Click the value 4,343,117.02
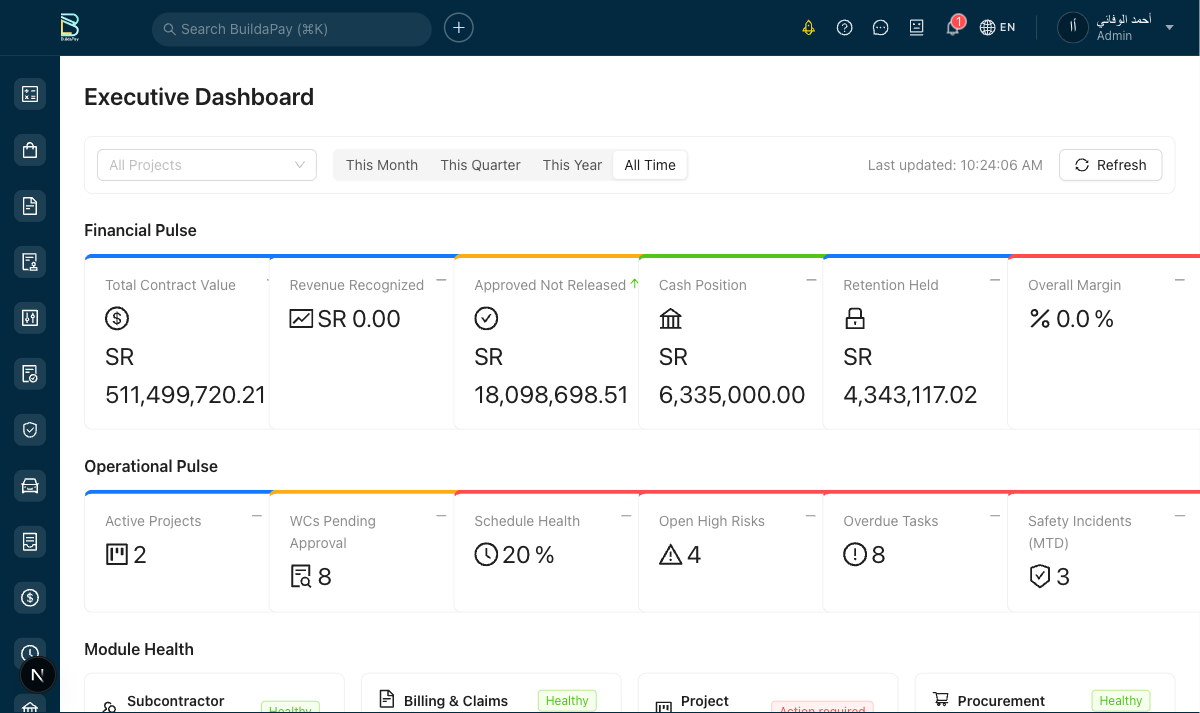The width and height of the screenshot is (1200, 713). tap(910, 395)
